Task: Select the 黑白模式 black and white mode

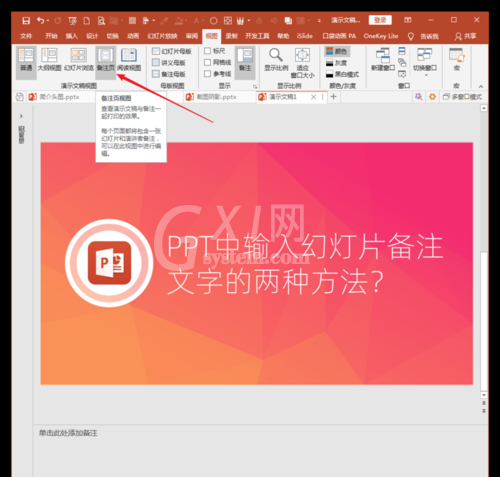Action: (342, 74)
